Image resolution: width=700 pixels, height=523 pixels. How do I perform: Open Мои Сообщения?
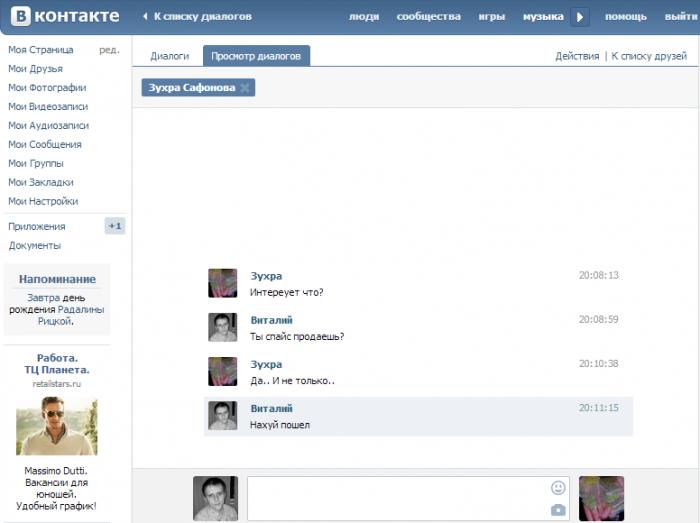(x=45, y=145)
